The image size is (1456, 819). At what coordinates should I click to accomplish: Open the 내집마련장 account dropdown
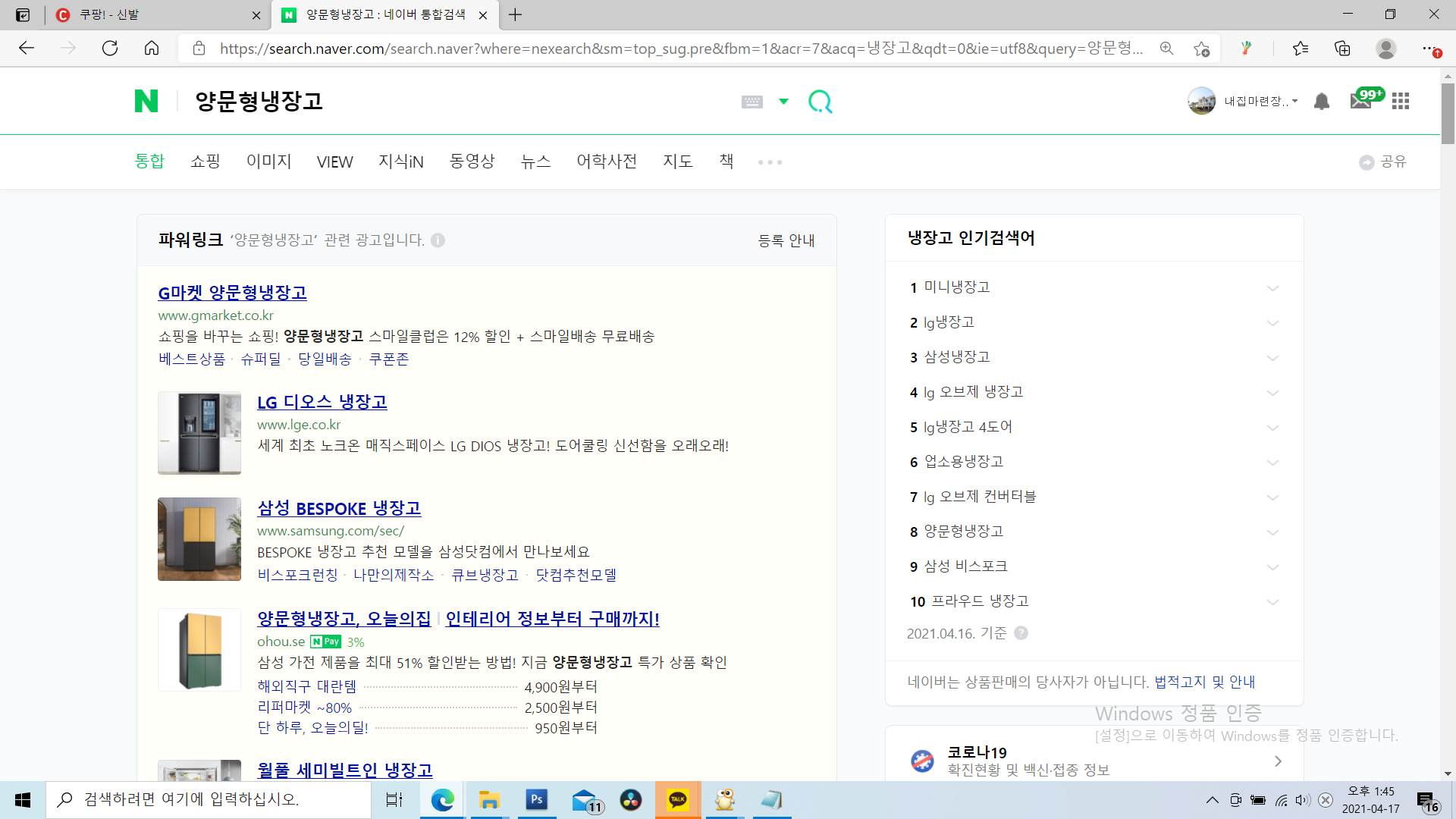pyautogui.click(x=1260, y=101)
